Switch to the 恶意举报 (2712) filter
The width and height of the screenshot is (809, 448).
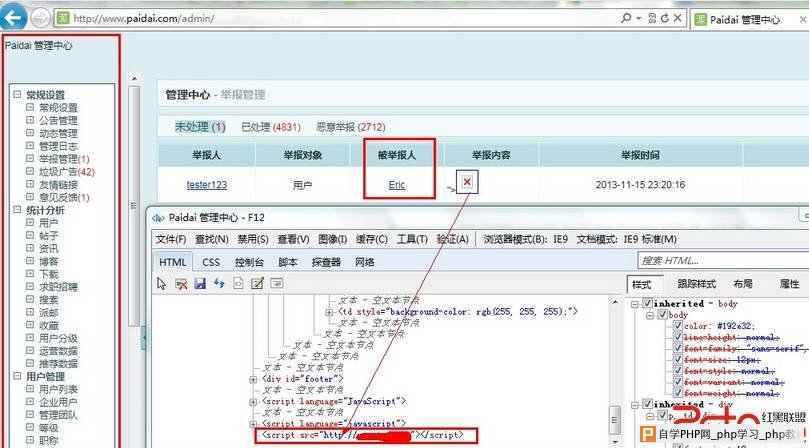351,127
